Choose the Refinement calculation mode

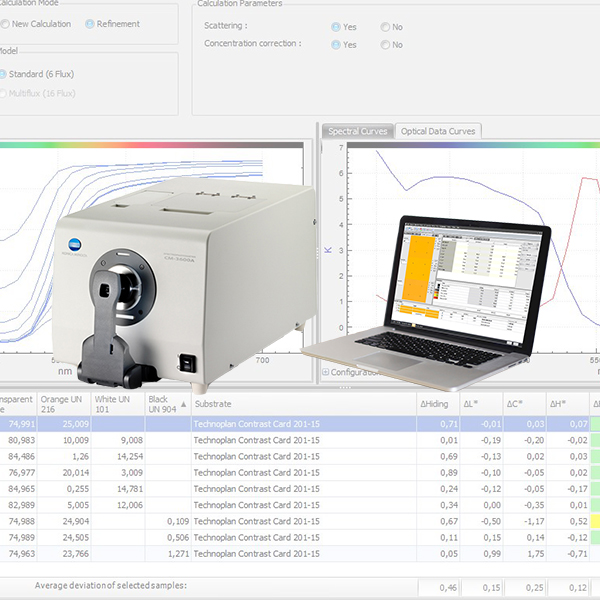click(90, 23)
